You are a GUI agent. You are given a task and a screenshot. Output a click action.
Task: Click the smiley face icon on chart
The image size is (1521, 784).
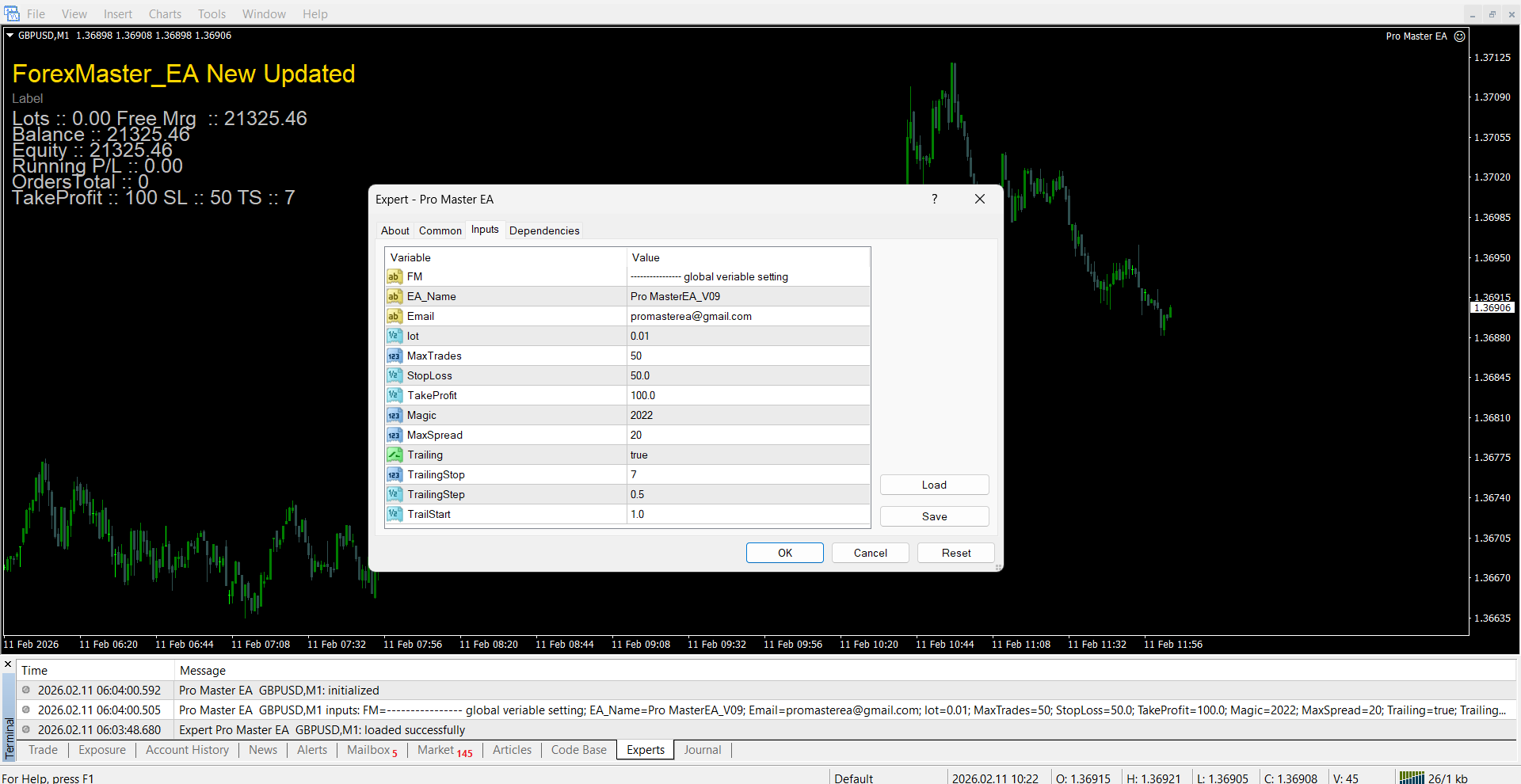(x=1459, y=36)
